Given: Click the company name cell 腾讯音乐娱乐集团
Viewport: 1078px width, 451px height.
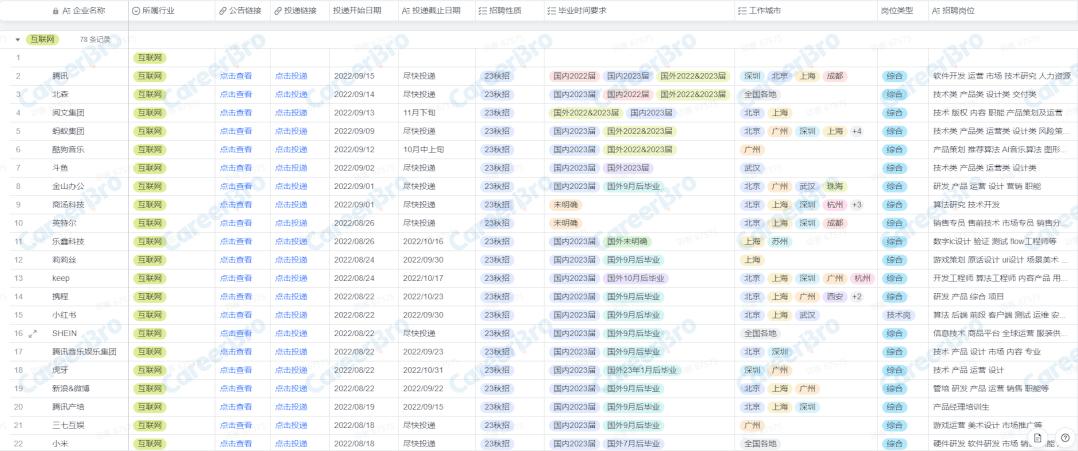Looking at the screenshot, I should pyautogui.click(x=85, y=351).
